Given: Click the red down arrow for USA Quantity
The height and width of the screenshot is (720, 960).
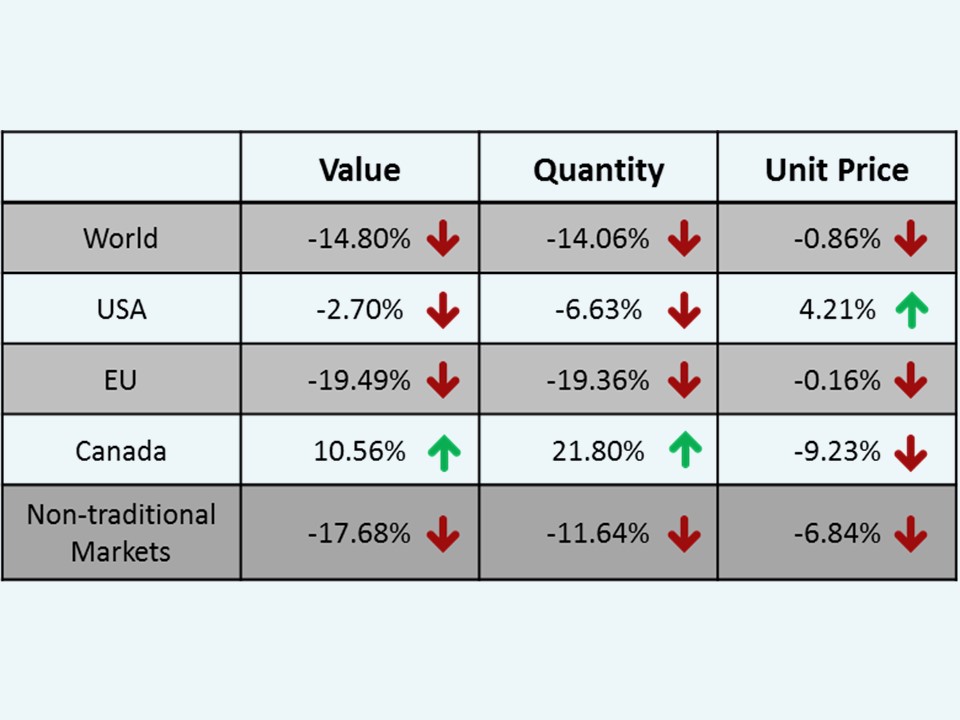Looking at the screenshot, I should (x=684, y=310).
